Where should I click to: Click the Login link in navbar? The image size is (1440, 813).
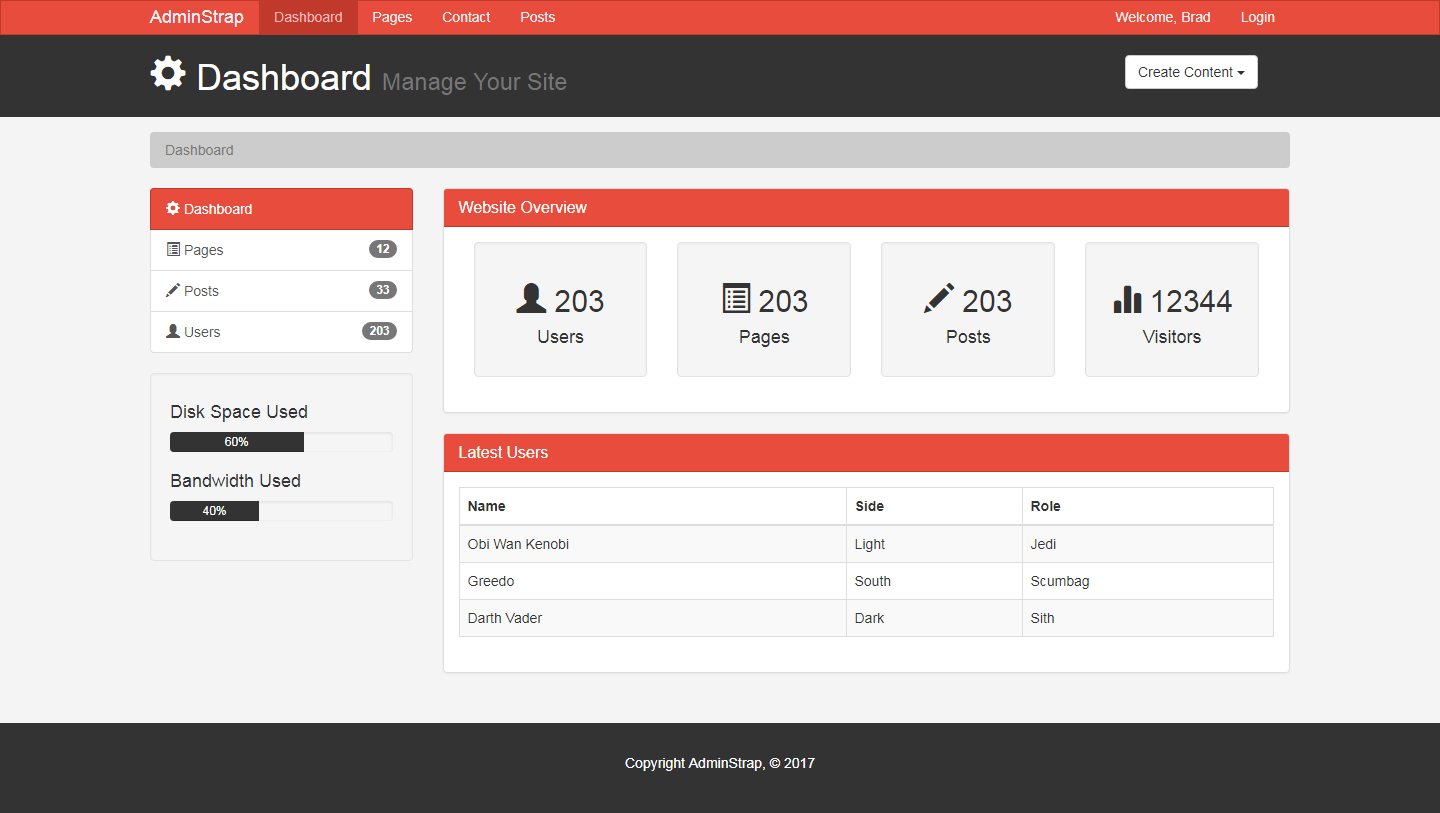(x=1257, y=17)
